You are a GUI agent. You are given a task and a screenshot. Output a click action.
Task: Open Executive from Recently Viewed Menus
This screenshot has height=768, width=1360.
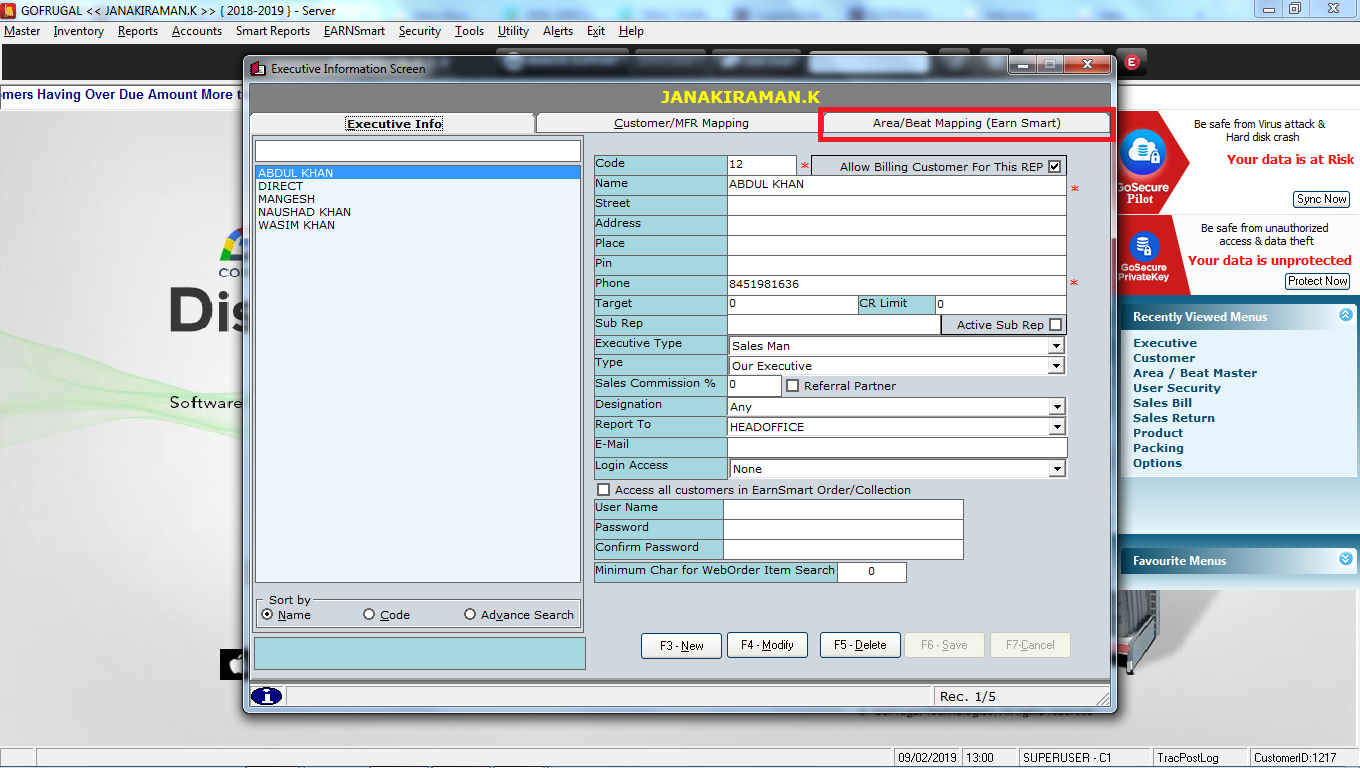pos(1165,343)
